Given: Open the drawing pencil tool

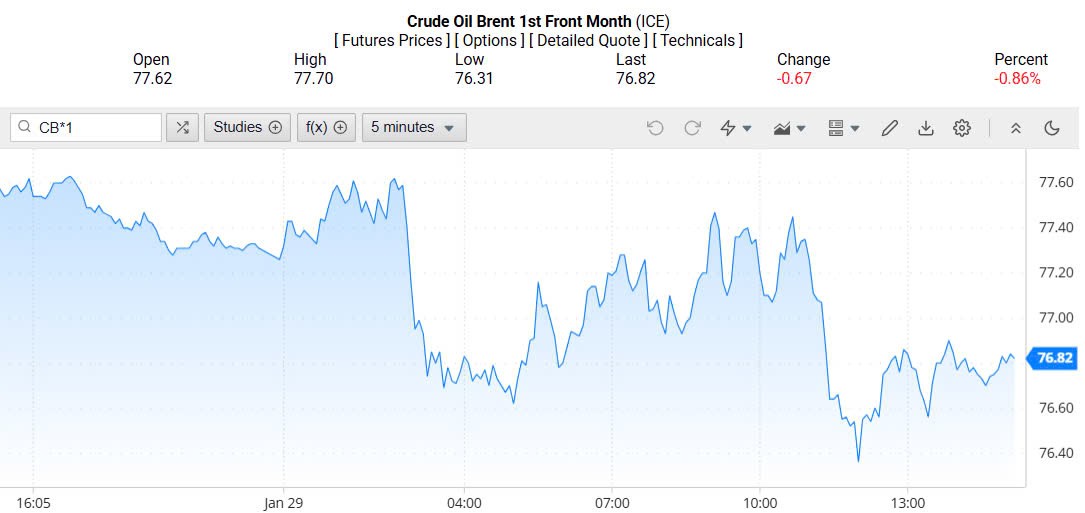Looking at the screenshot, I should (889, 128).
